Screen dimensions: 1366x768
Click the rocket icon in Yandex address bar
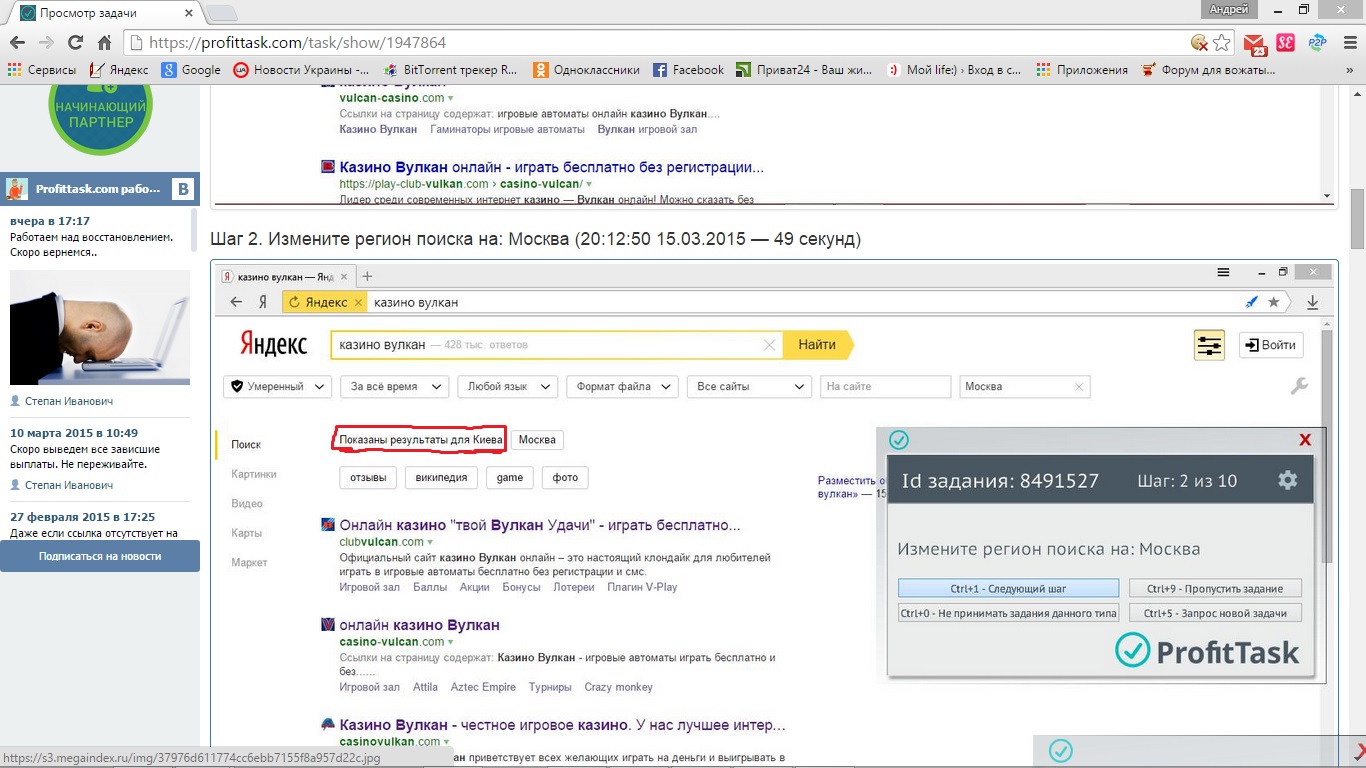tap(1252, 302)
